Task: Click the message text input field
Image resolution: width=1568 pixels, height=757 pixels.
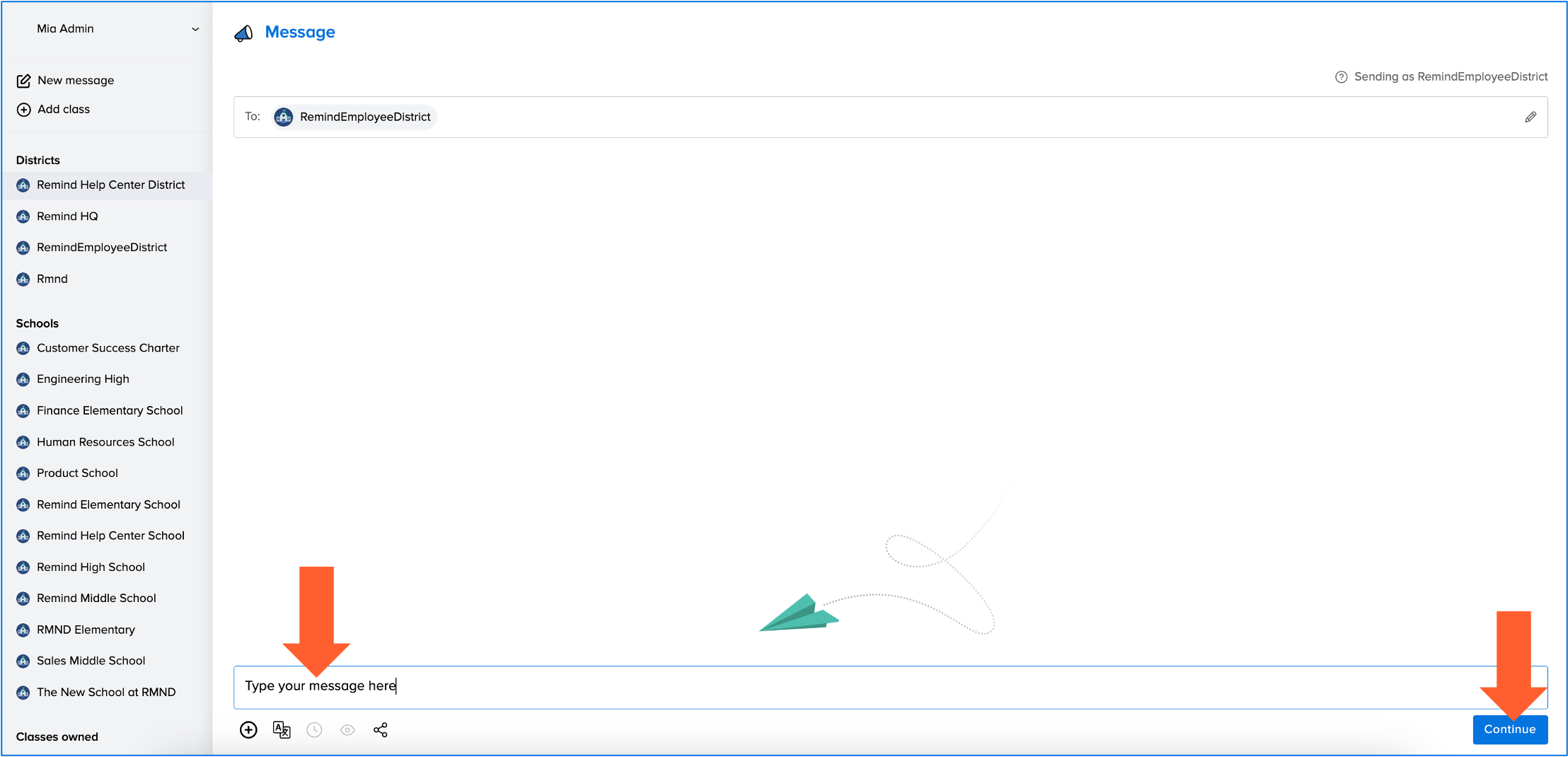Action: coord(849,686)
